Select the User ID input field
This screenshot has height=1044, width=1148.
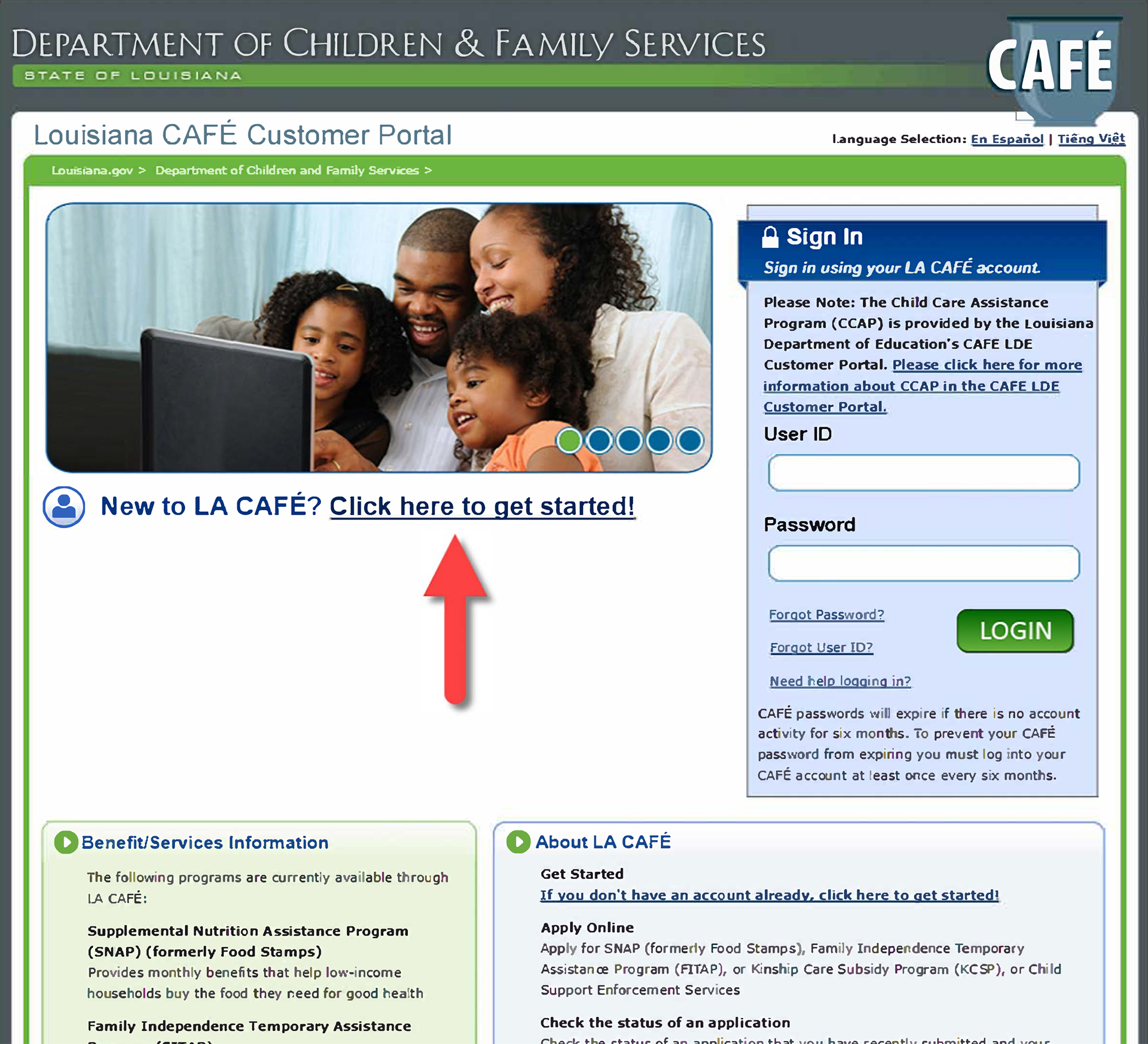coord(922,472)
